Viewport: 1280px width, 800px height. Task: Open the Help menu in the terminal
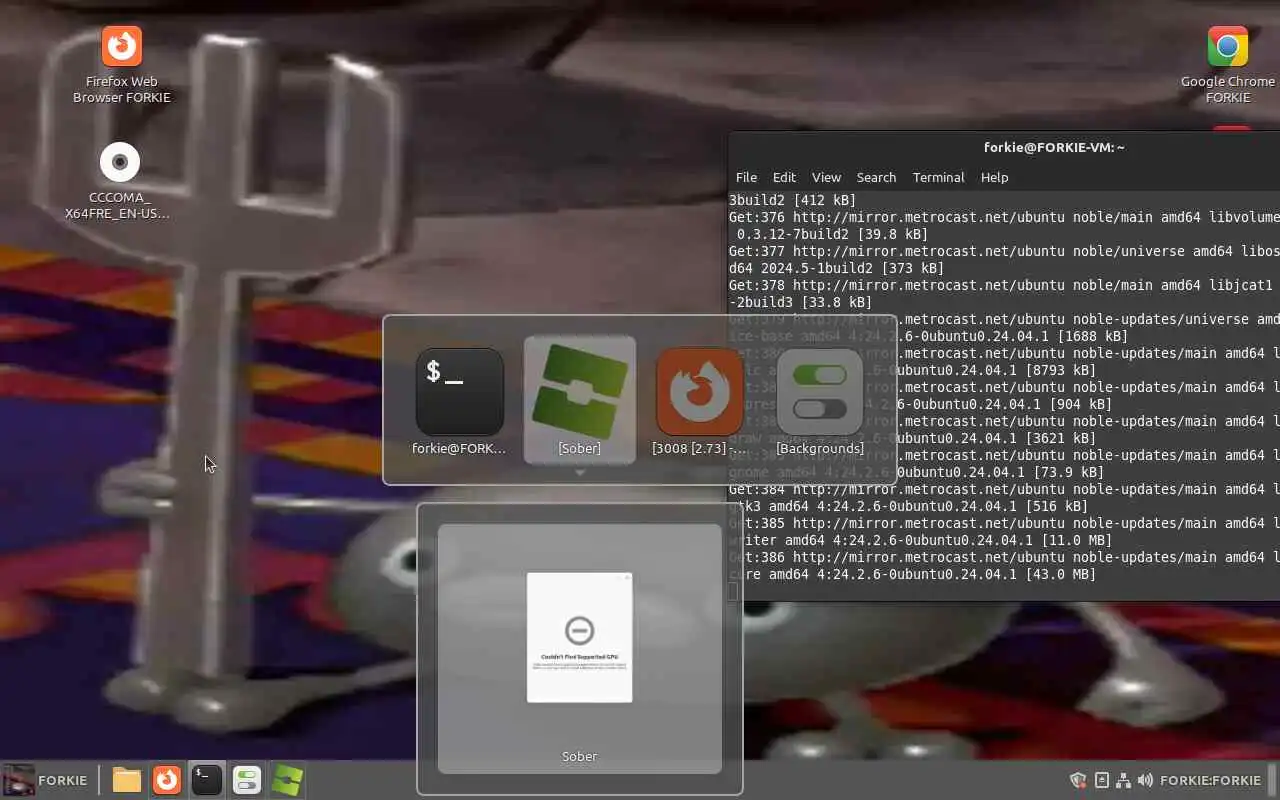(994, 177)
